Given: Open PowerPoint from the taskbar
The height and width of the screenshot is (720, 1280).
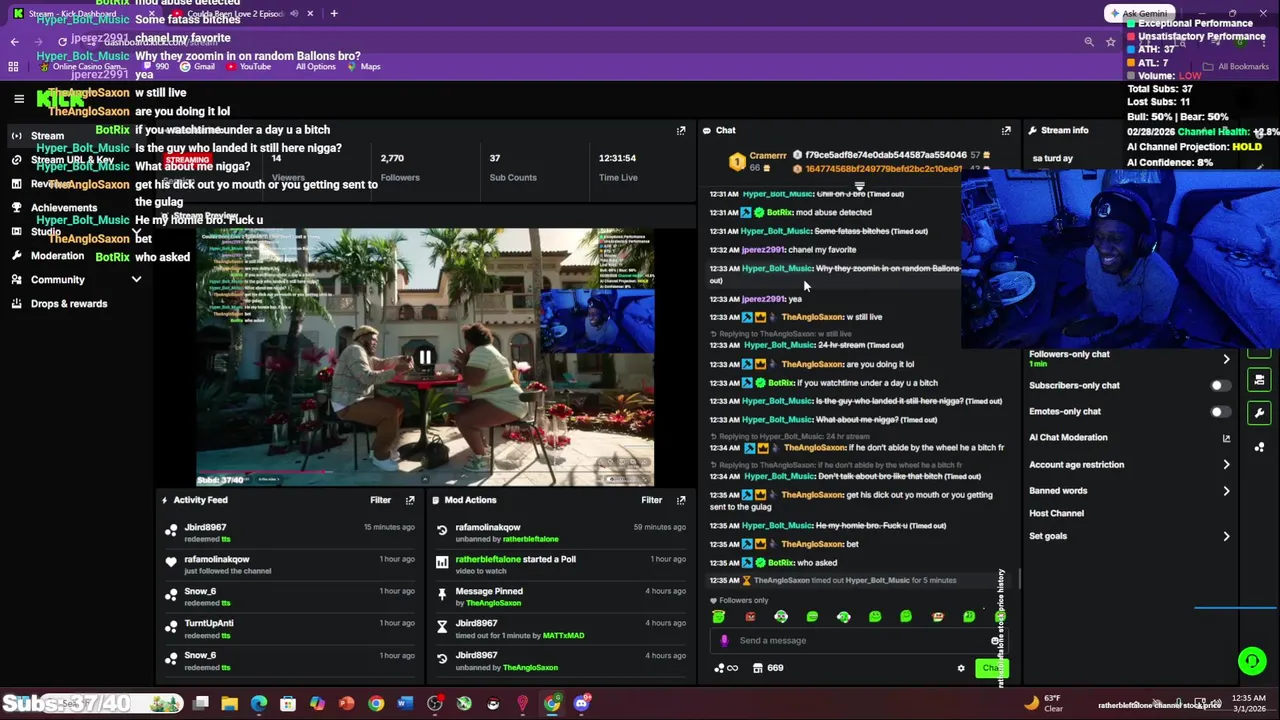Looking at the screenshot, I should click(346, 704).
